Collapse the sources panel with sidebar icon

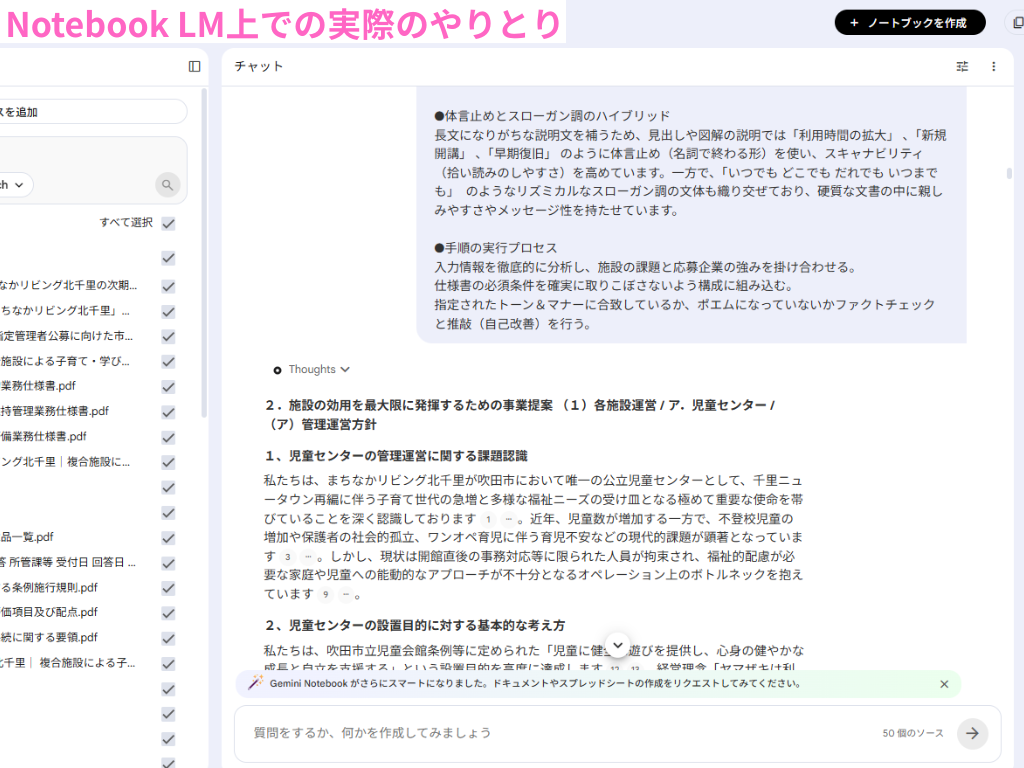coord(195,67)
